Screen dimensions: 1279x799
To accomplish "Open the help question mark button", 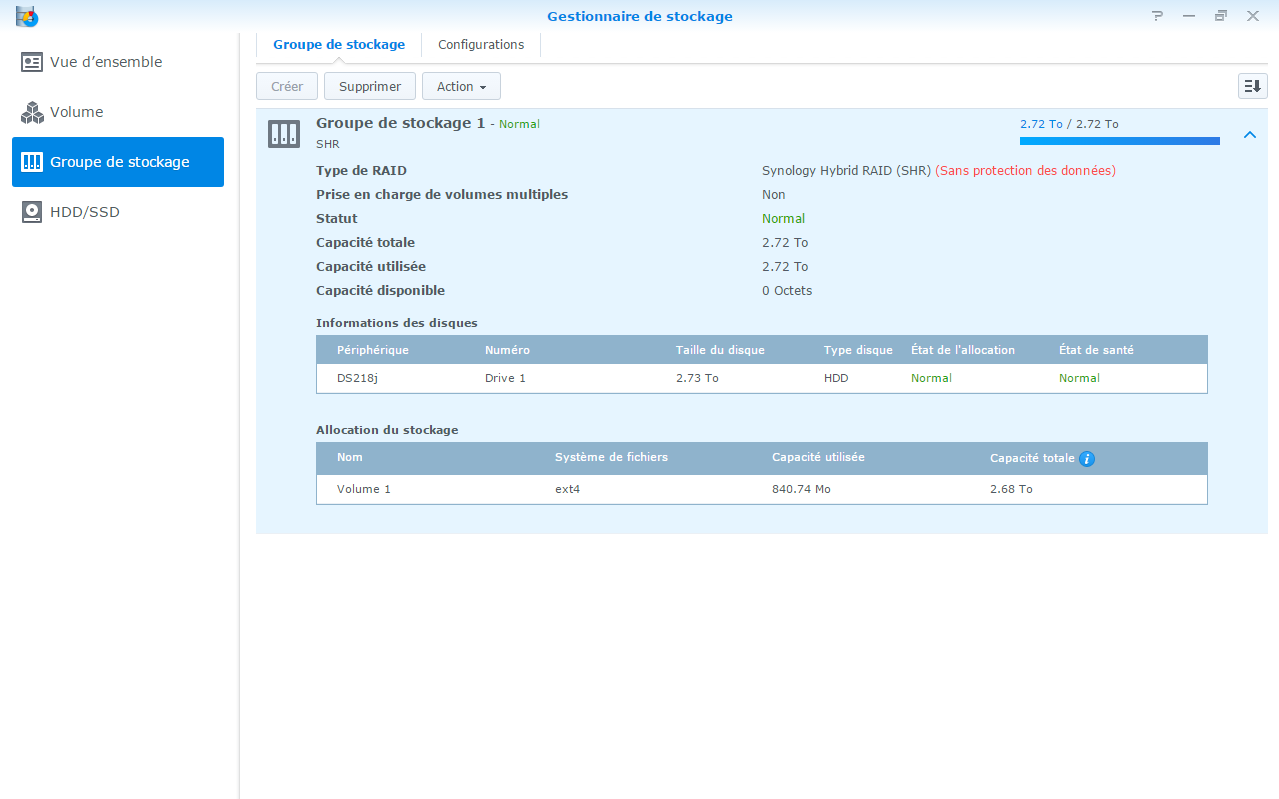I will (x=1158, y=16).
